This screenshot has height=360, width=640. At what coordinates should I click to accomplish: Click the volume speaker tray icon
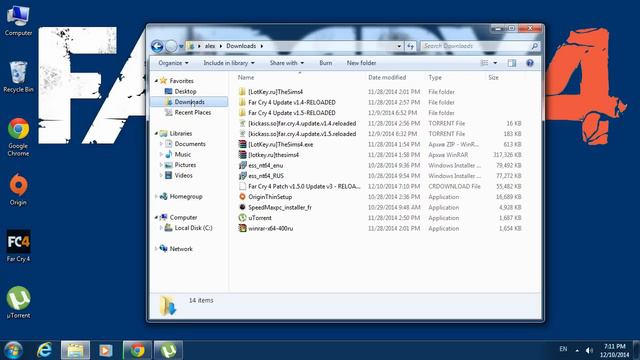[589, 350]
